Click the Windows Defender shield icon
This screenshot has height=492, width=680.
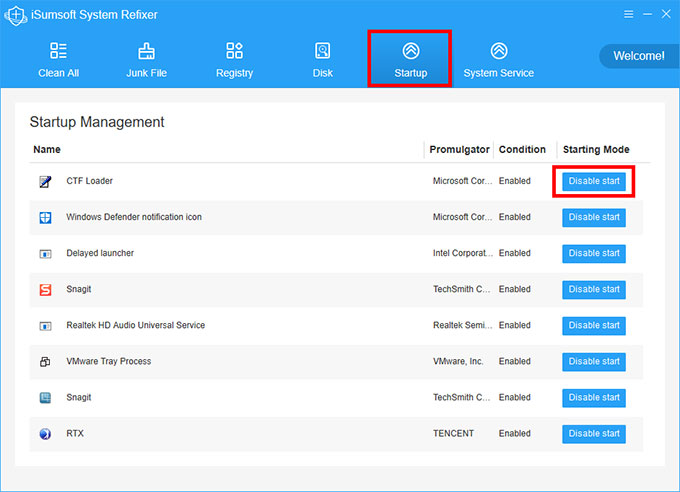[x=45, y=217]
